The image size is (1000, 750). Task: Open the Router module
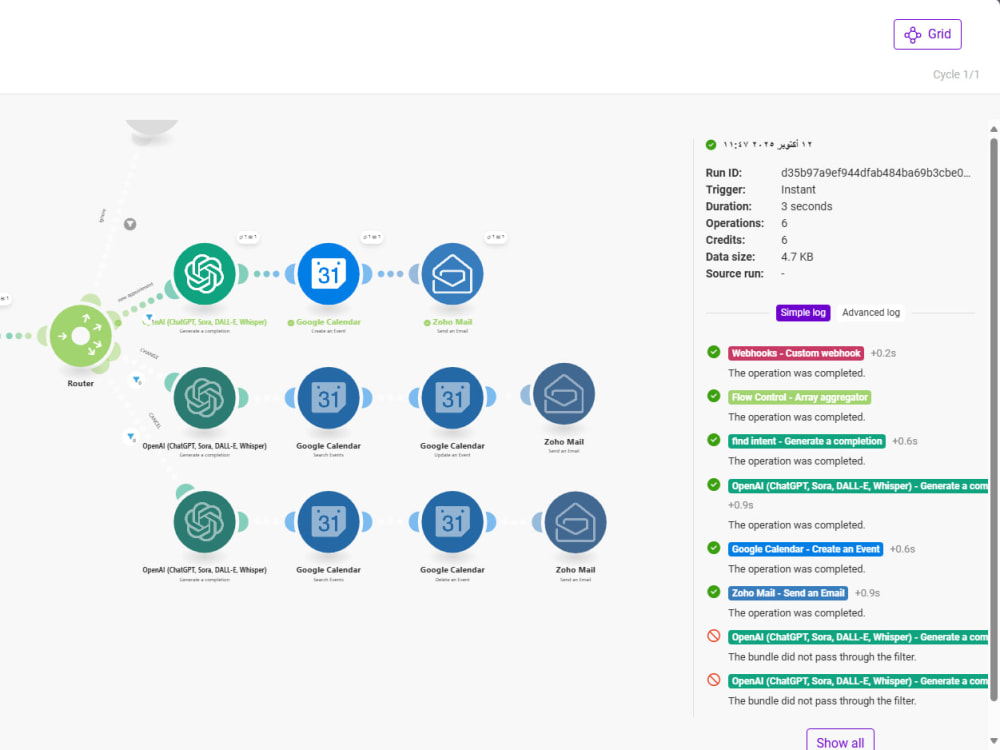tap(80, 336)
